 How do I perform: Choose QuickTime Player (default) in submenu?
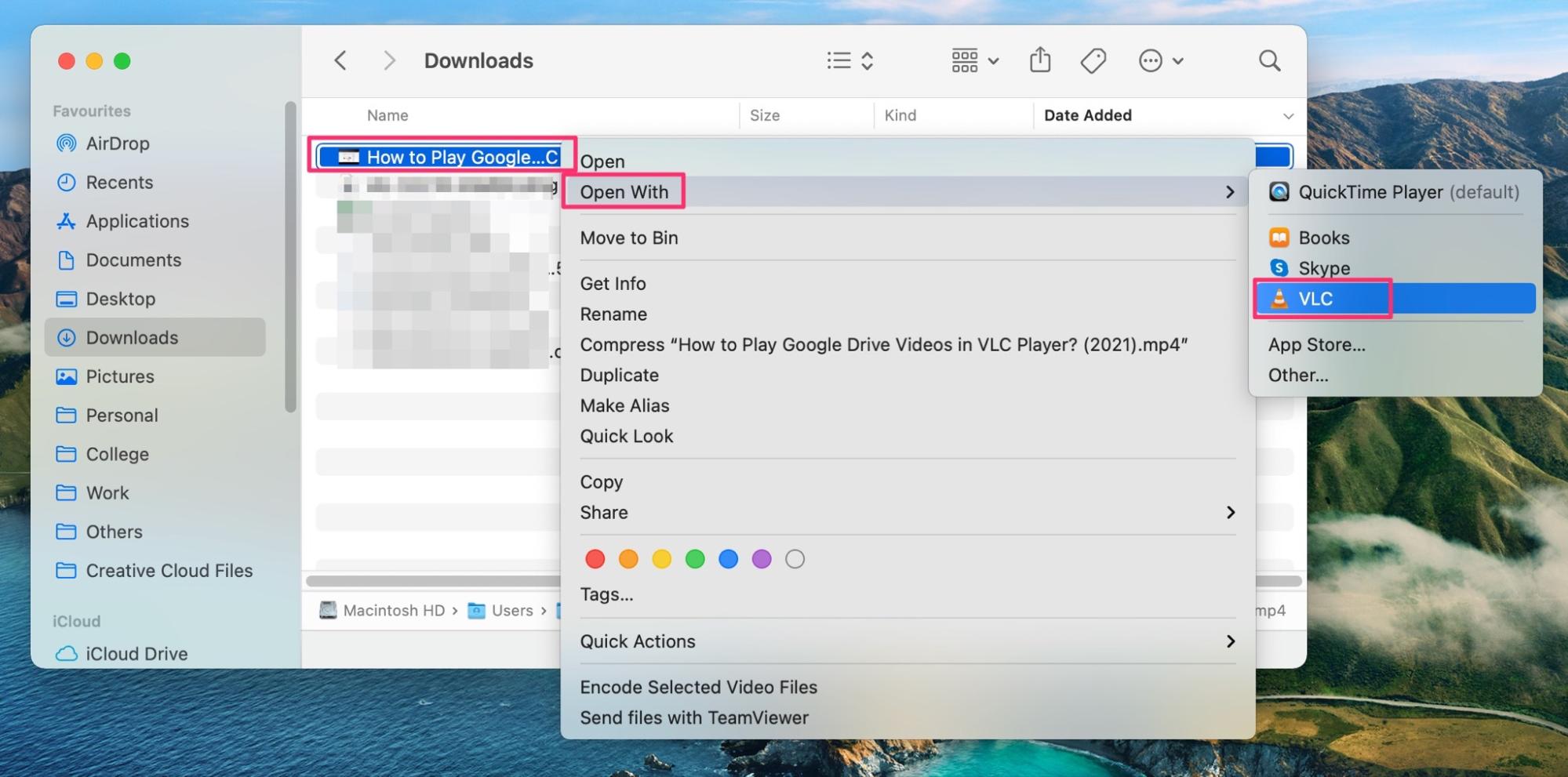click(1395, 192)
